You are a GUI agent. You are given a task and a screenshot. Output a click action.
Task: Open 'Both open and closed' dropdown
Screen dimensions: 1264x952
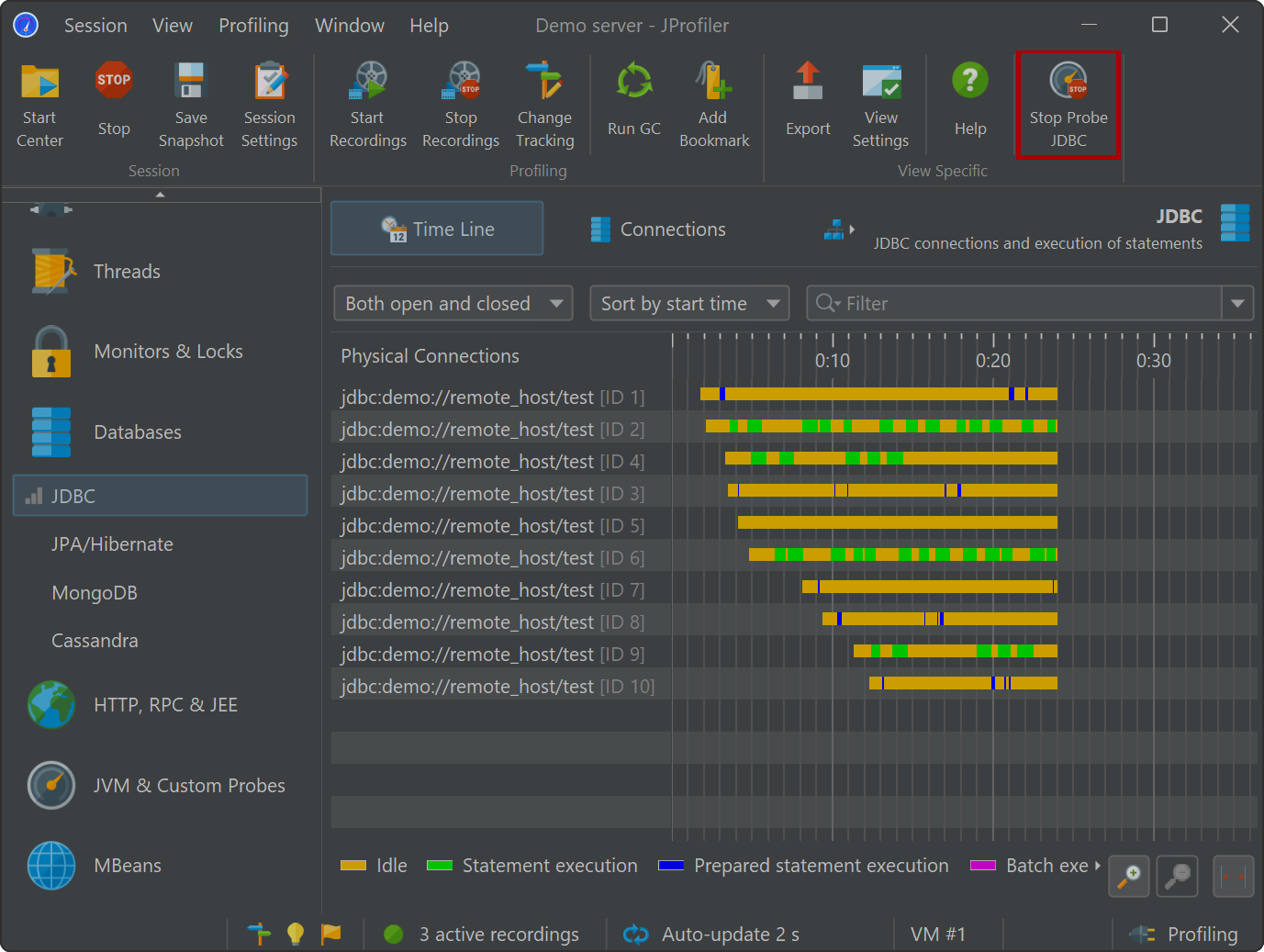[x=453, y=304]
